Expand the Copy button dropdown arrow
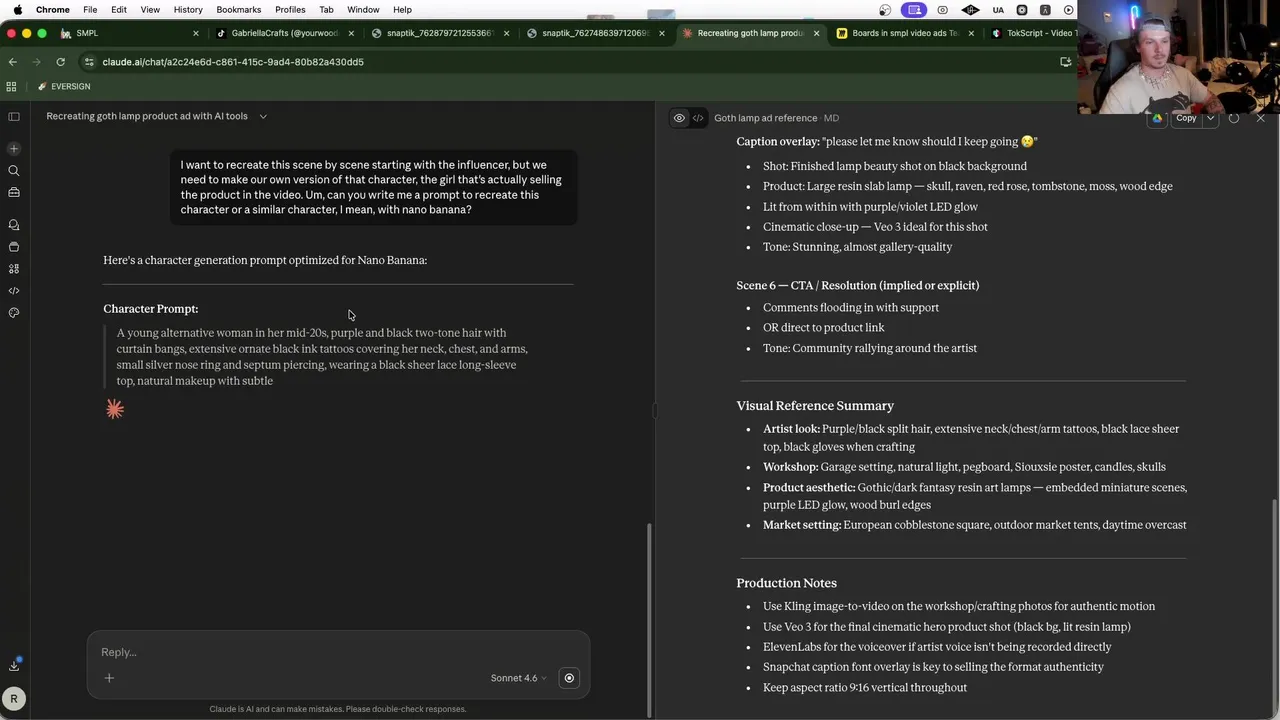 tap(1210, 118)
